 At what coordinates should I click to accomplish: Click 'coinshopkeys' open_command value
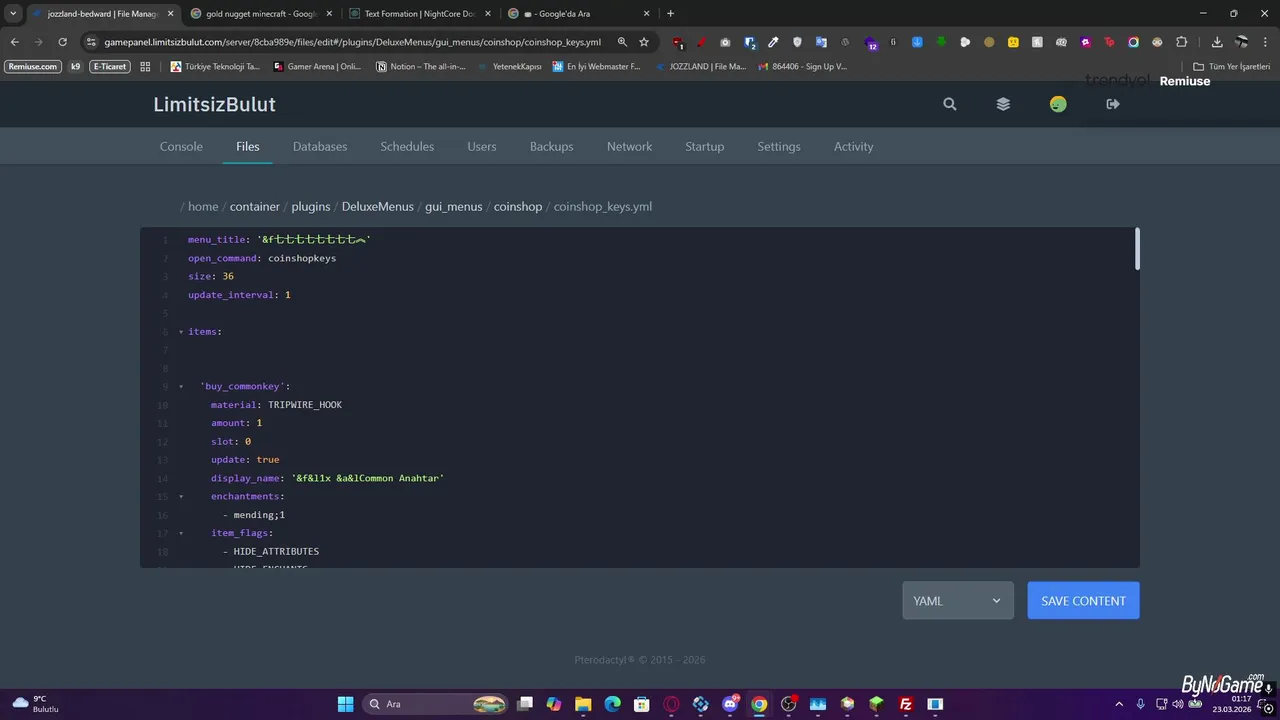click(x=302, y=258)
